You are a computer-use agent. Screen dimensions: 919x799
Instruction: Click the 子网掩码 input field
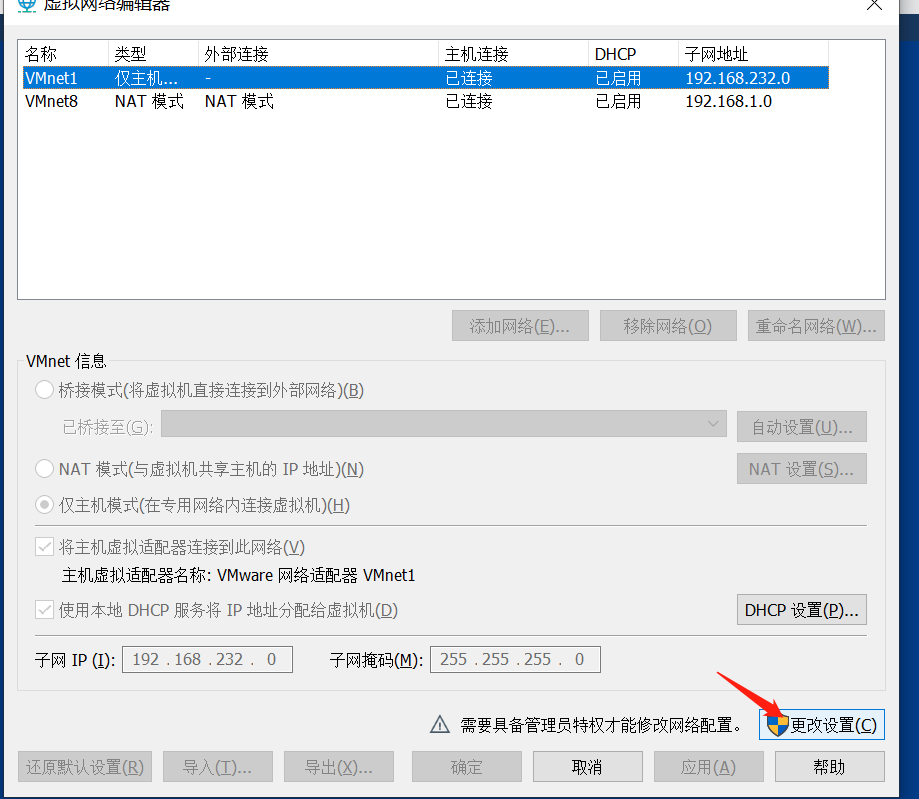[x=515, y=659]
